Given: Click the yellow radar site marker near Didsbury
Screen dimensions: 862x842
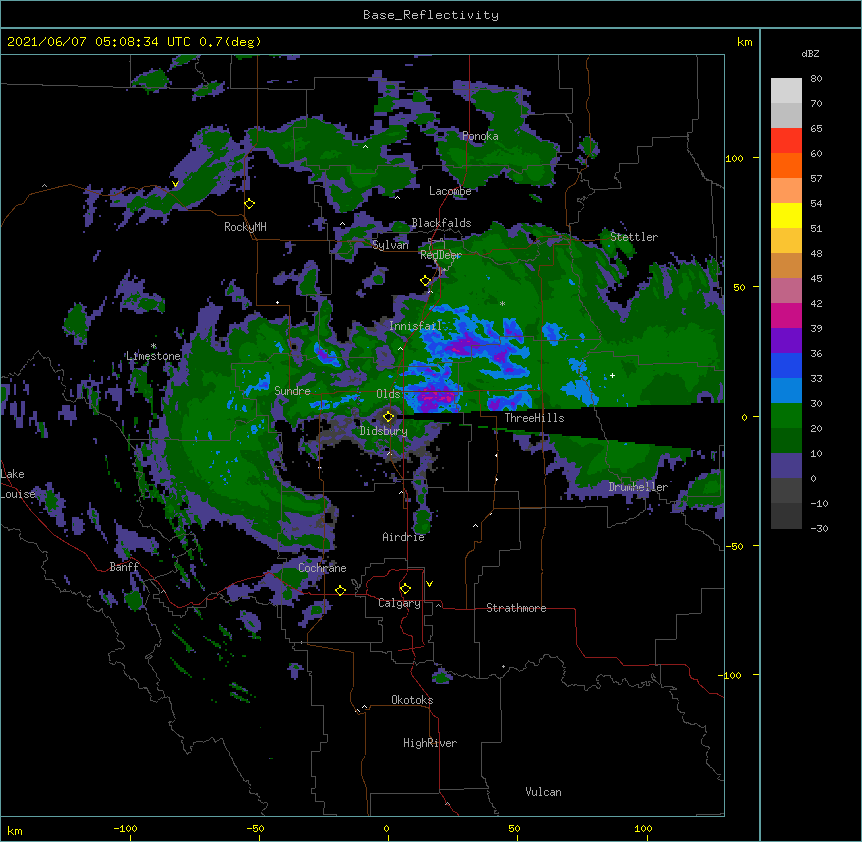Looking at the screenshot, I should point(388,417).
